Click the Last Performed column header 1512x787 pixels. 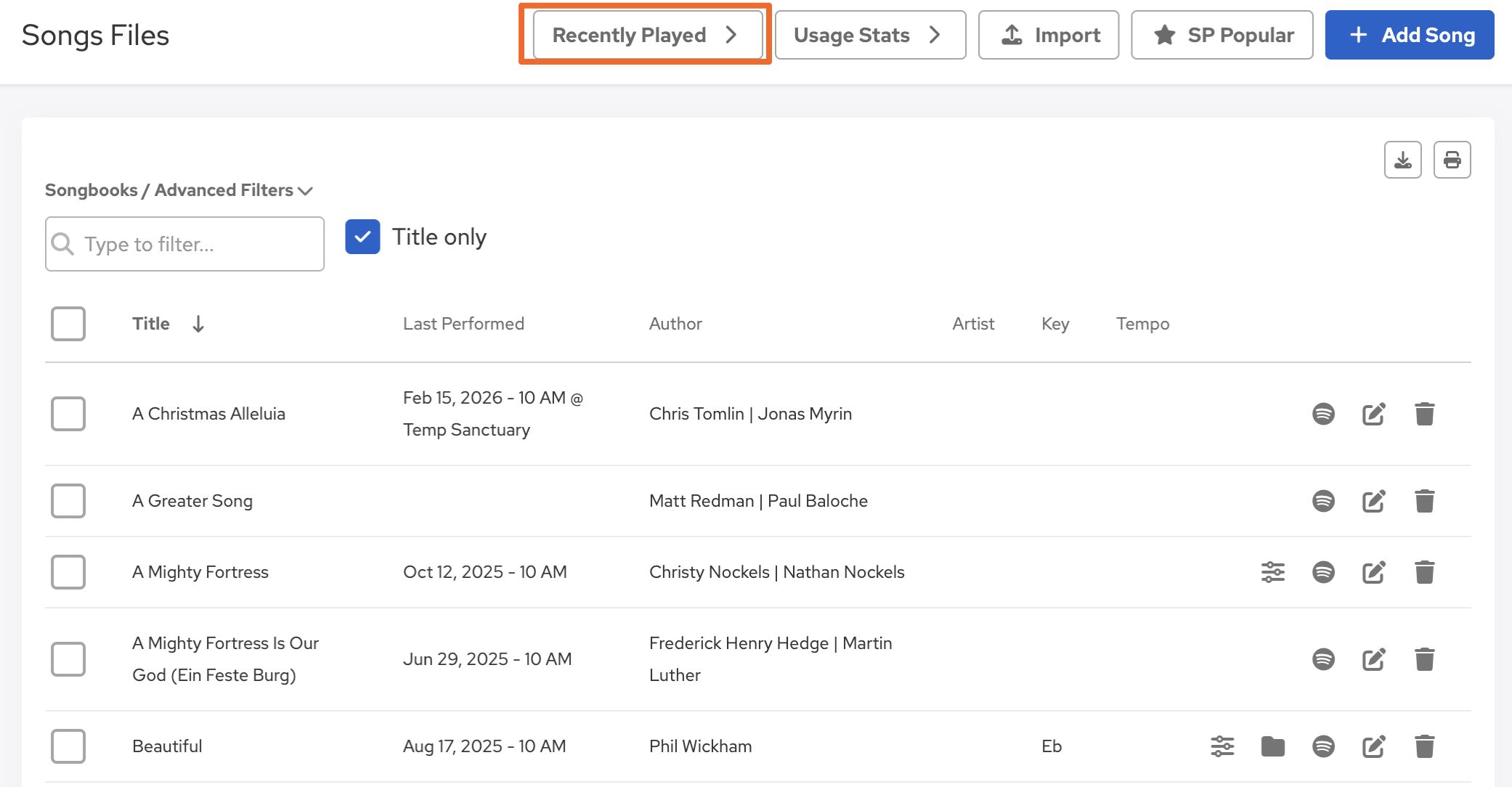[x=463, y=324]
